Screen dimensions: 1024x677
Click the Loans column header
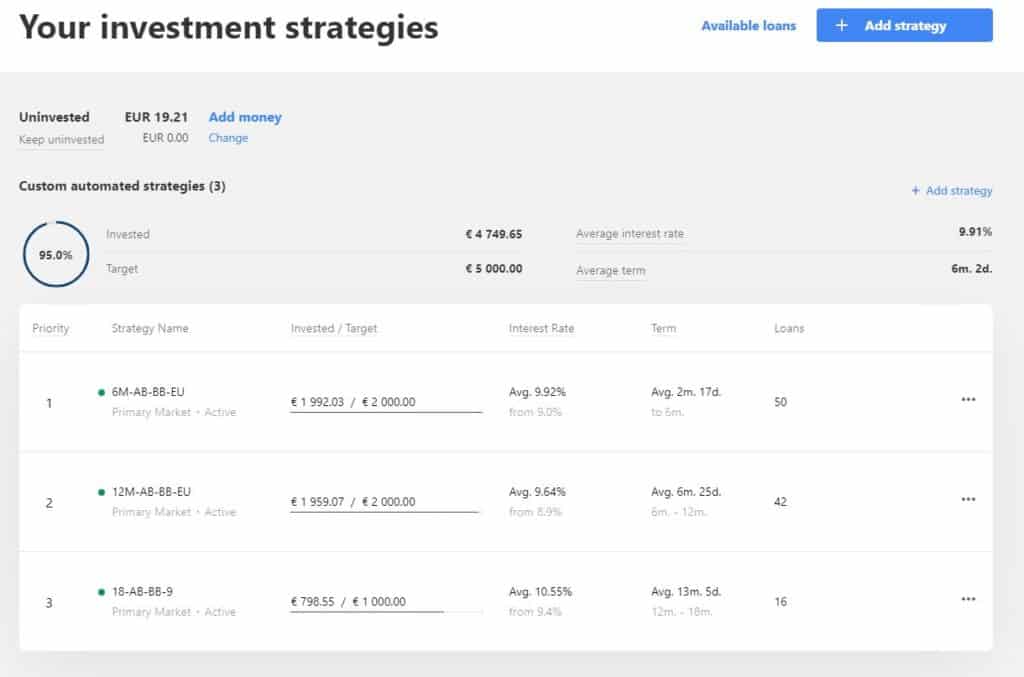[789, 328]
